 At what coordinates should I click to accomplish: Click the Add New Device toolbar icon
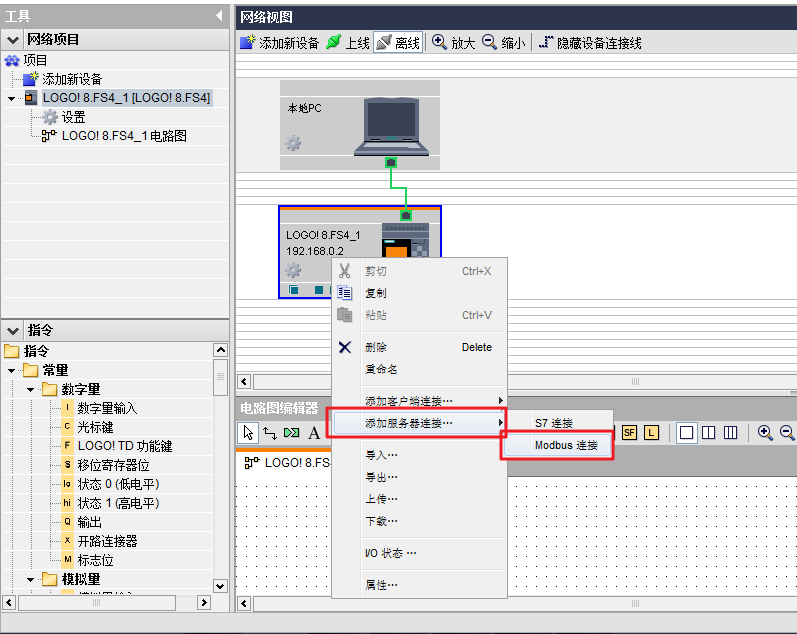(248, 42)
